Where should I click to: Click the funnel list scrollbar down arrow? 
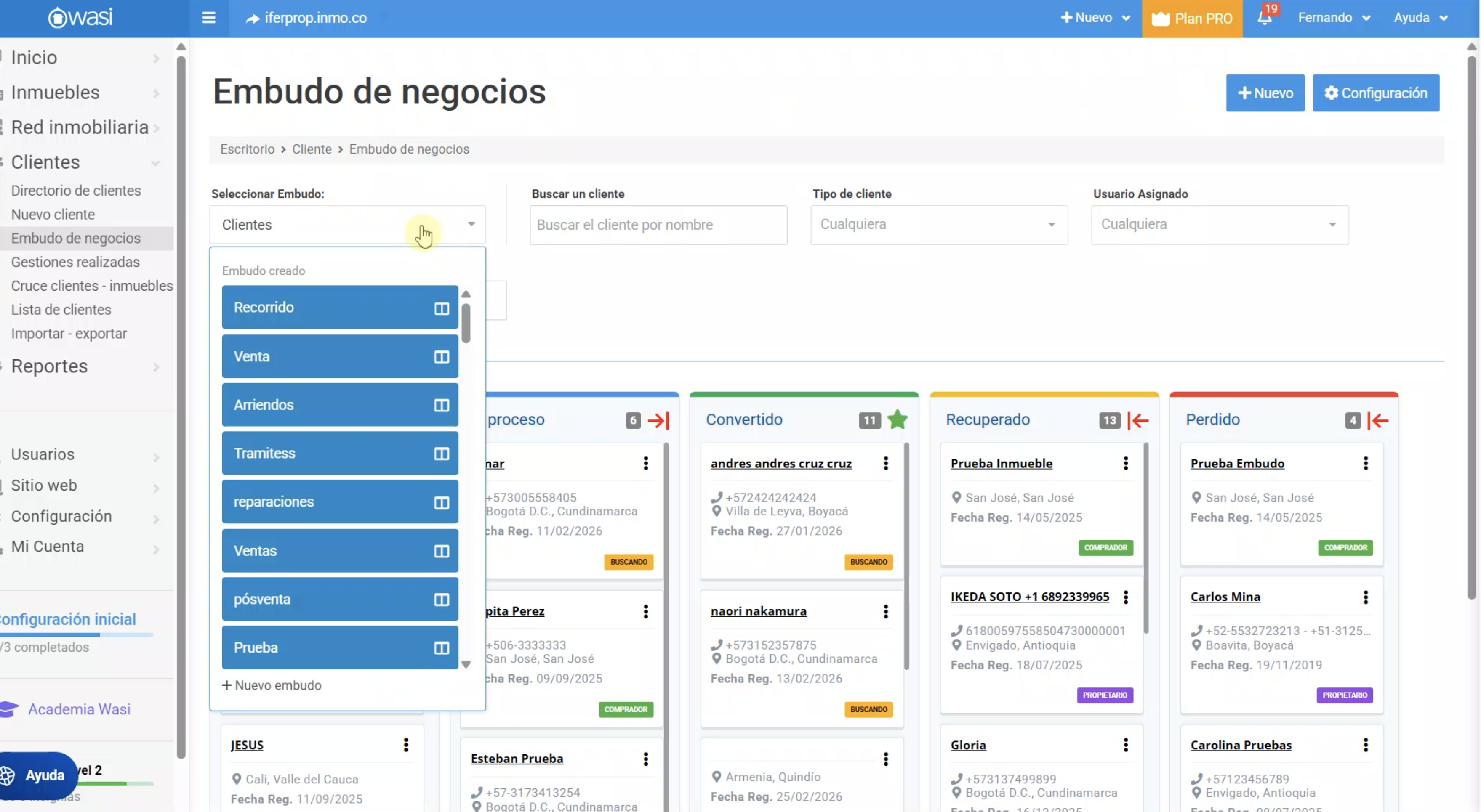(466, 664)
